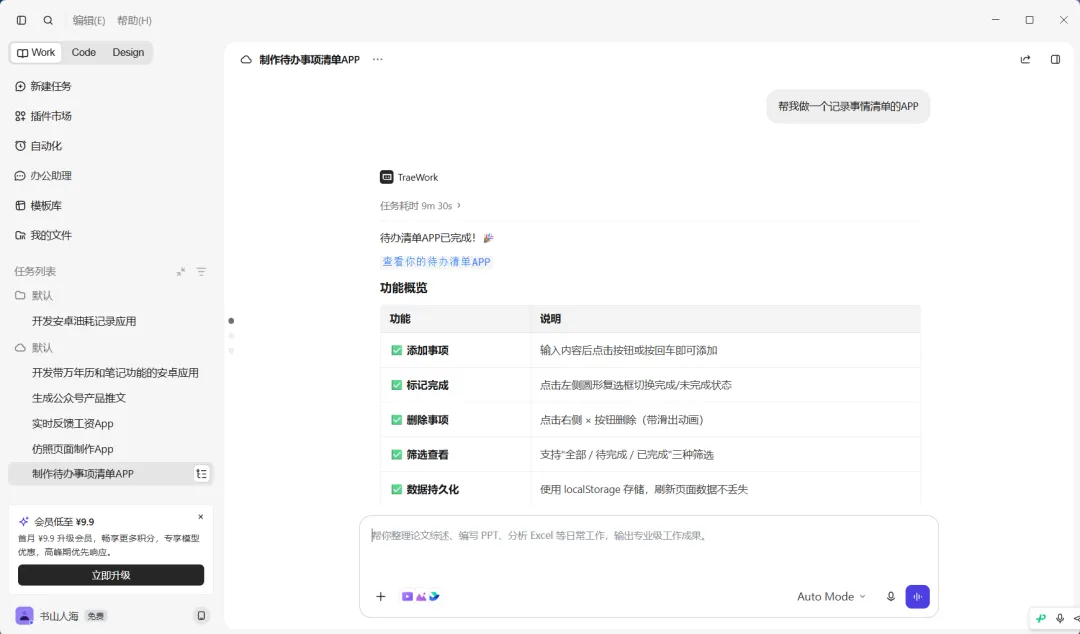Toggle the right side panel icon
Screen dimensions: 1080x634
click(x=1055, y=60)
